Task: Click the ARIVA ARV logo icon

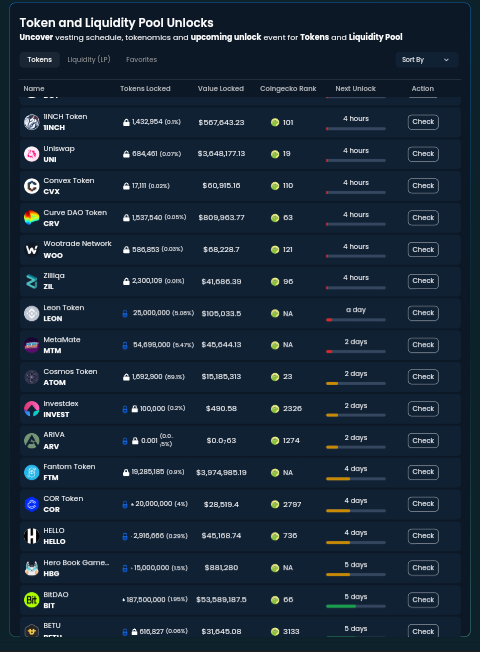Action: pyautogui.click(x=32, y=441)
